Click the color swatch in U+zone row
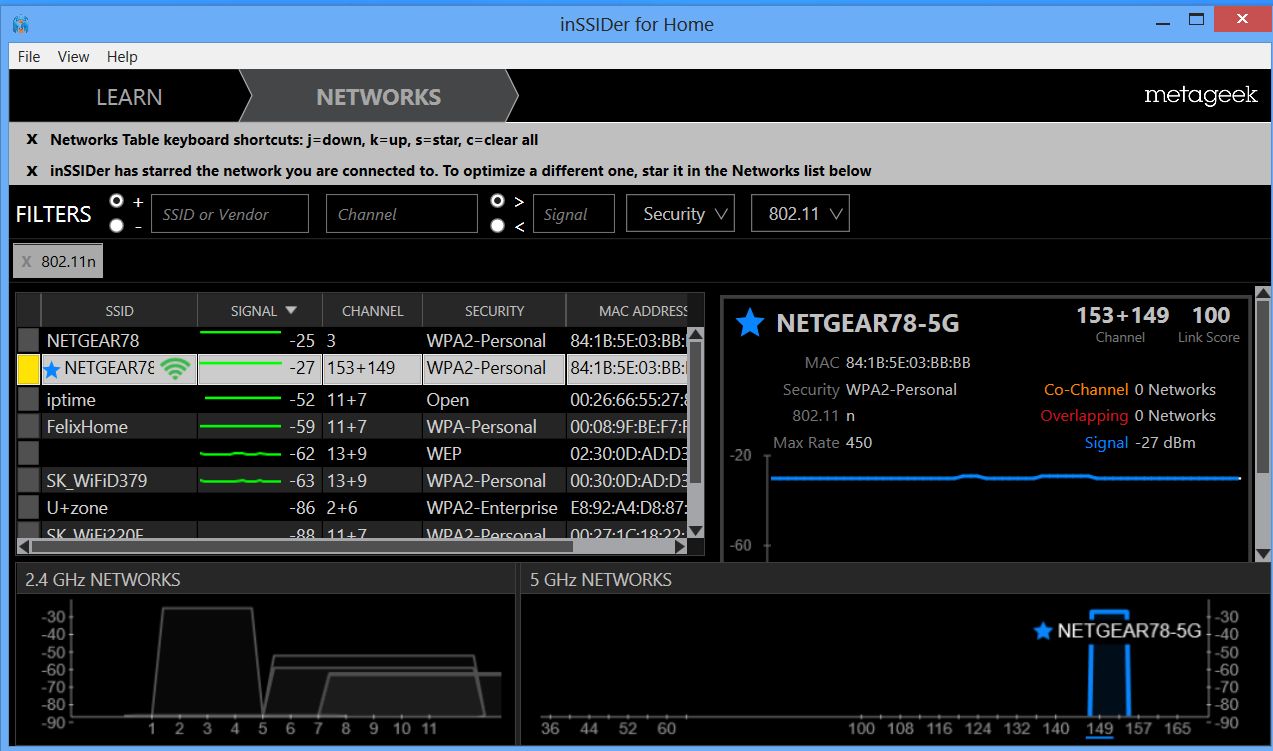The width and height of the screenshot is (1273, 751). (x=29, y=508)
